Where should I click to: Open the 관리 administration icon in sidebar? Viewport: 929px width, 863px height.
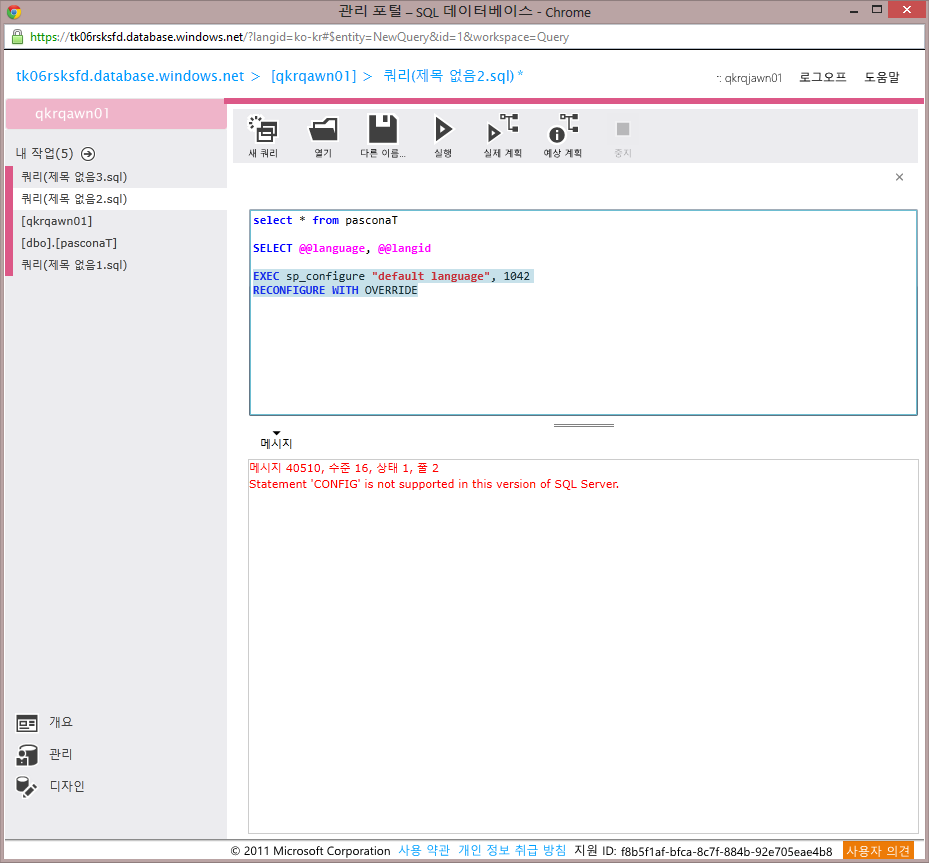27,755
